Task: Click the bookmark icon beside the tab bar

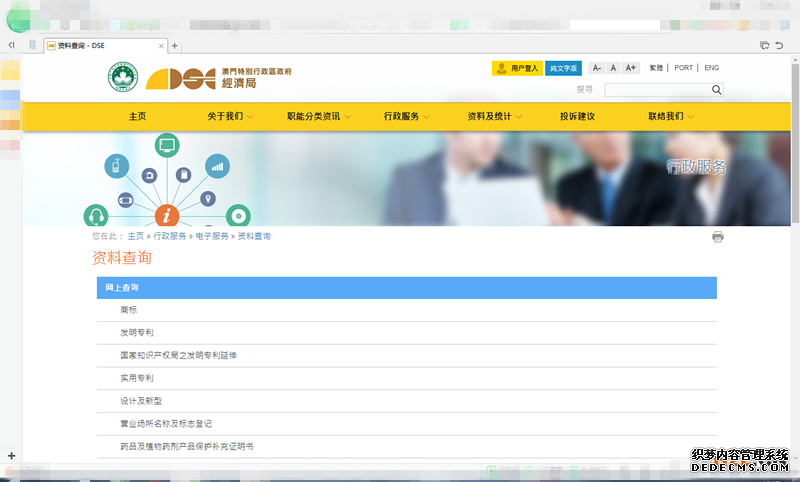Action: click(x=32, y=45)
